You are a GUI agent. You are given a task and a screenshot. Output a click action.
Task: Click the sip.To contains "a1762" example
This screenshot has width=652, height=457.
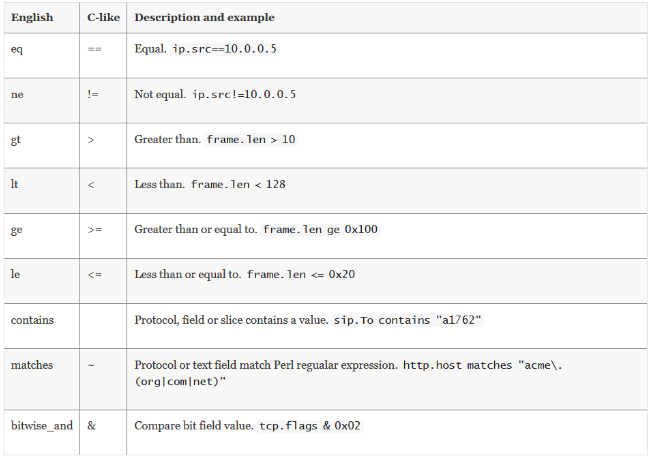tap(408, 320)
